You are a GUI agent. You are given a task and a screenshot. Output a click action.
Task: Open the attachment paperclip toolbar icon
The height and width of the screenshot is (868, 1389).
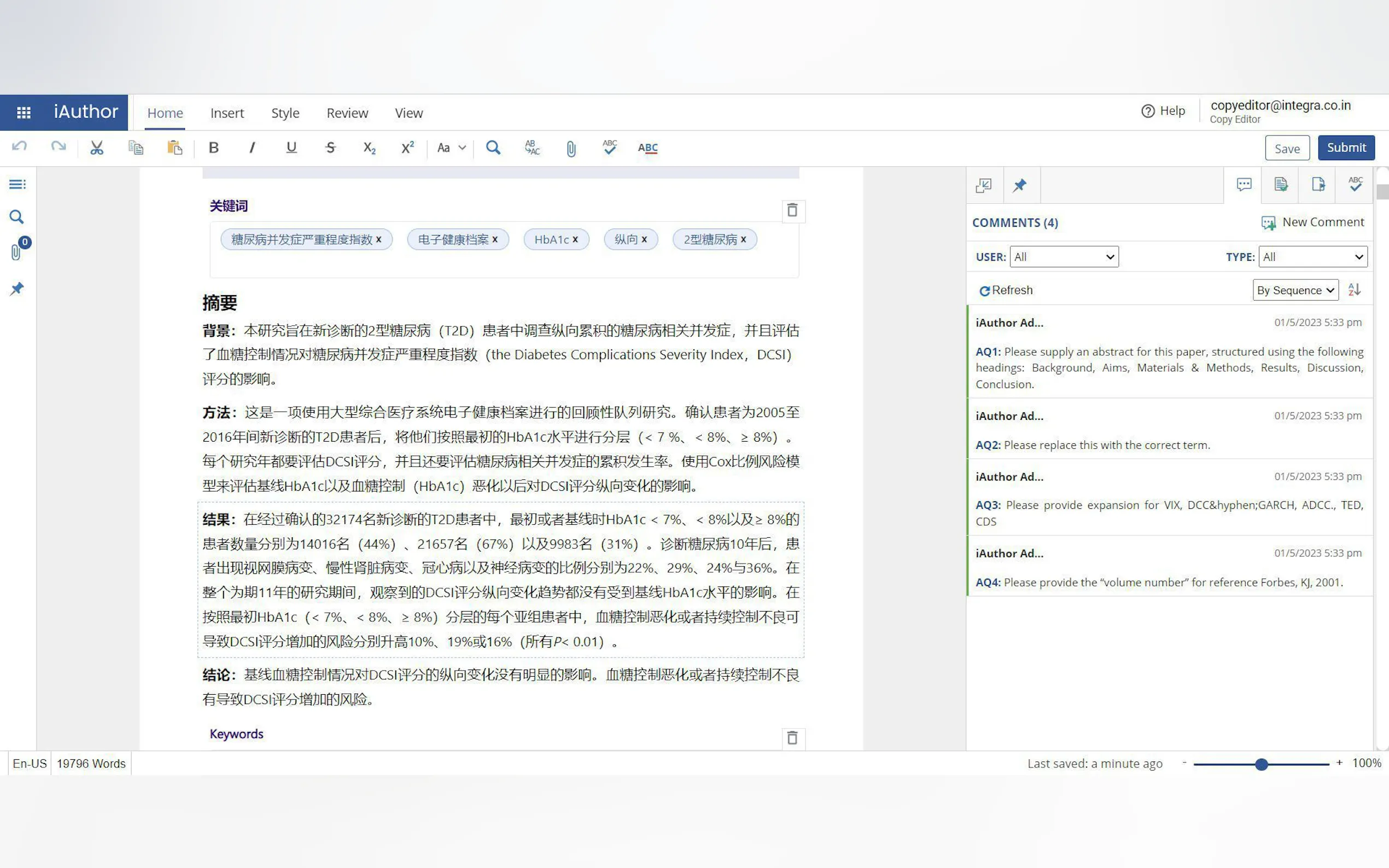pyautogui.click(x=571, y=149)
